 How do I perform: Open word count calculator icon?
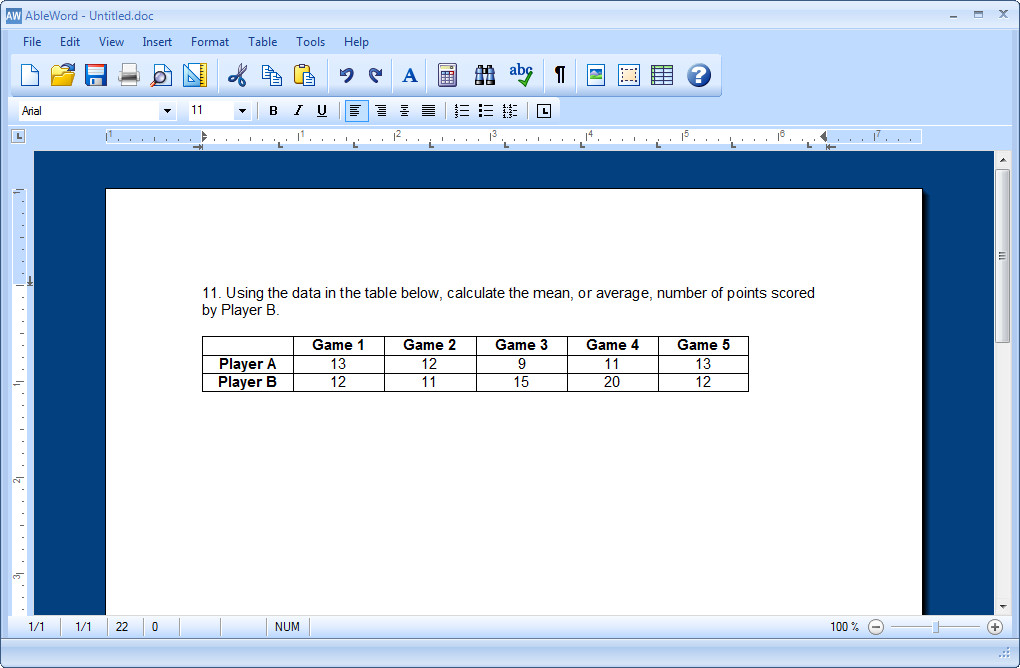coord(448,75)
